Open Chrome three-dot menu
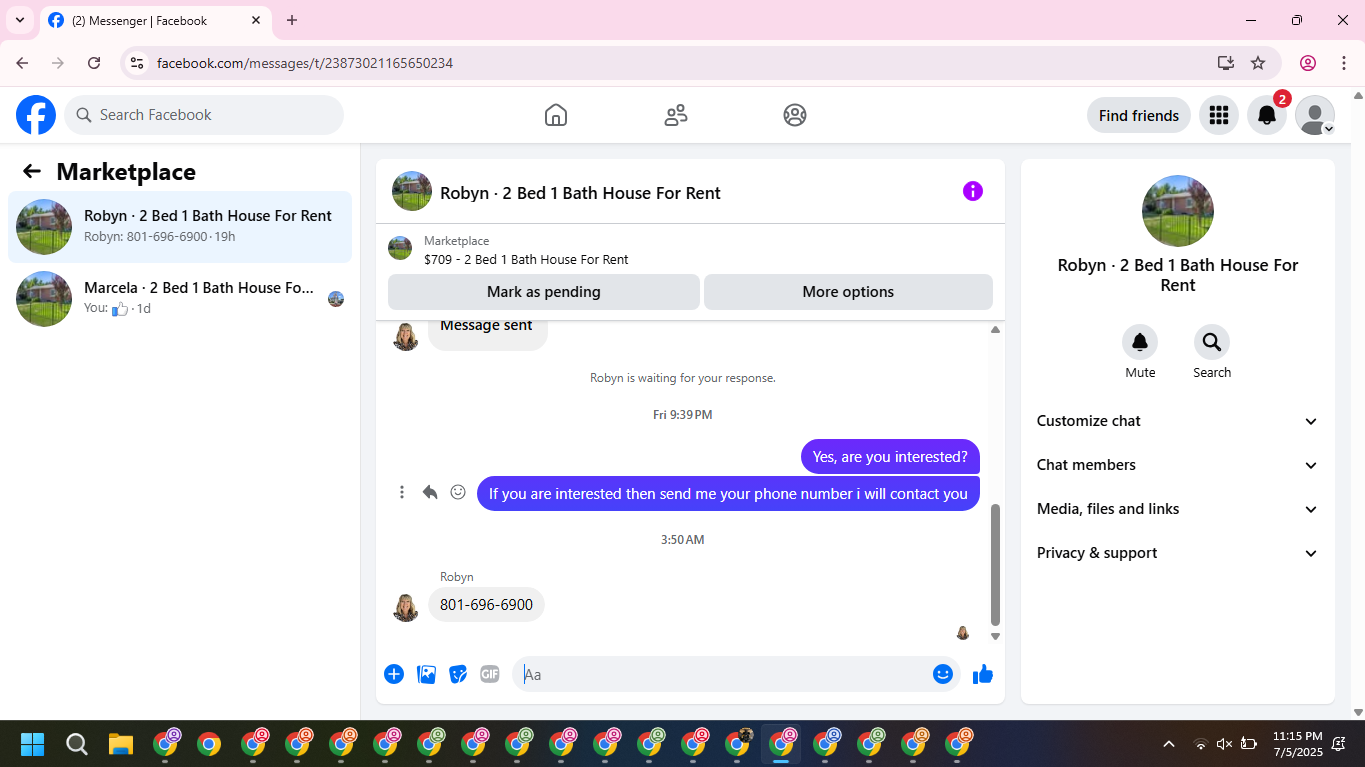The image size is (1365, 767). tap(1344, 63)
